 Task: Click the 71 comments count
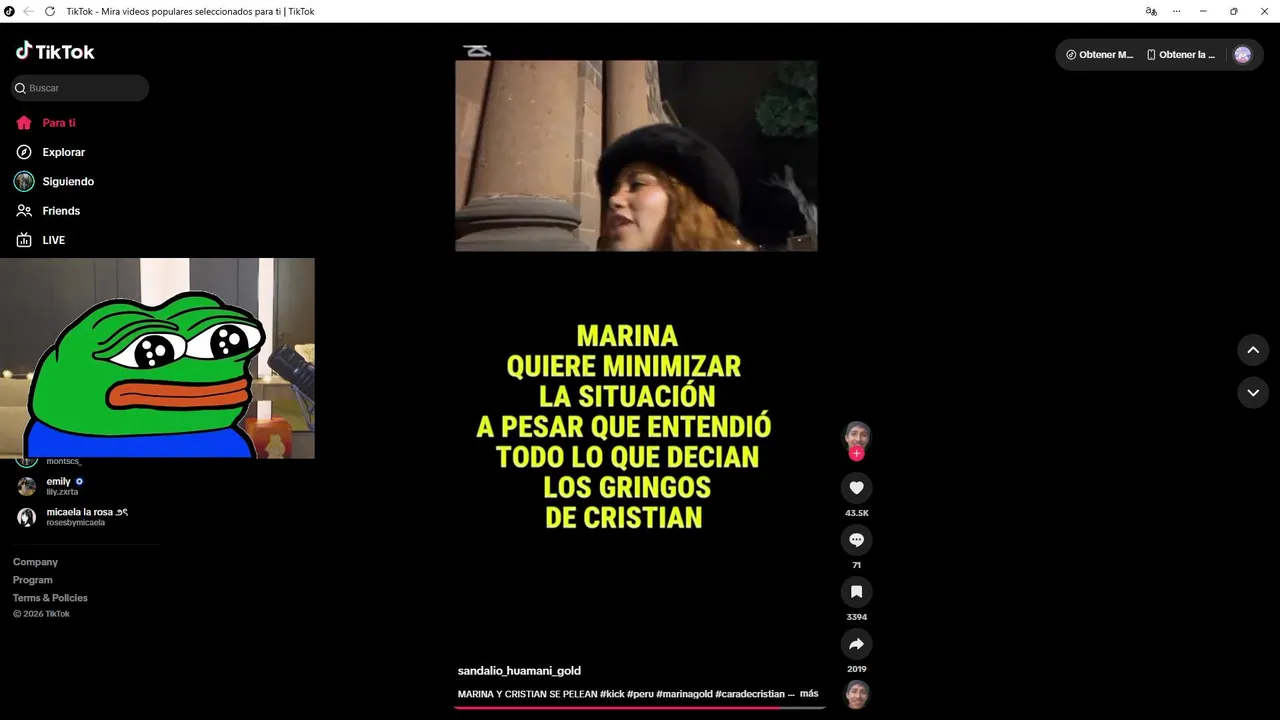(856, 565)
